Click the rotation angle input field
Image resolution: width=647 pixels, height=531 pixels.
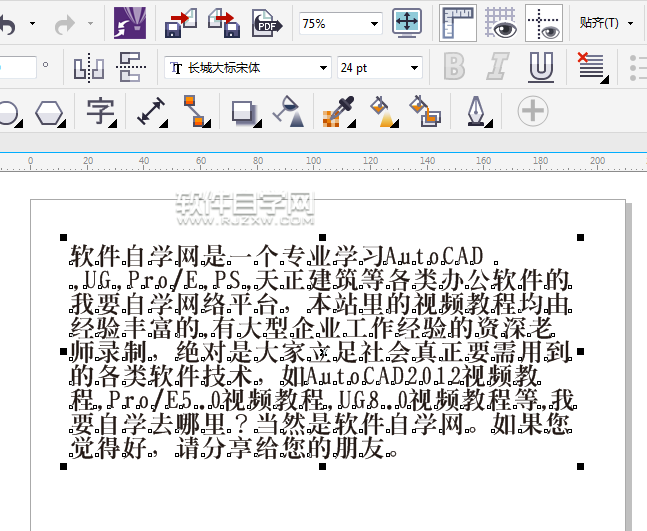(x=17, y=67)
